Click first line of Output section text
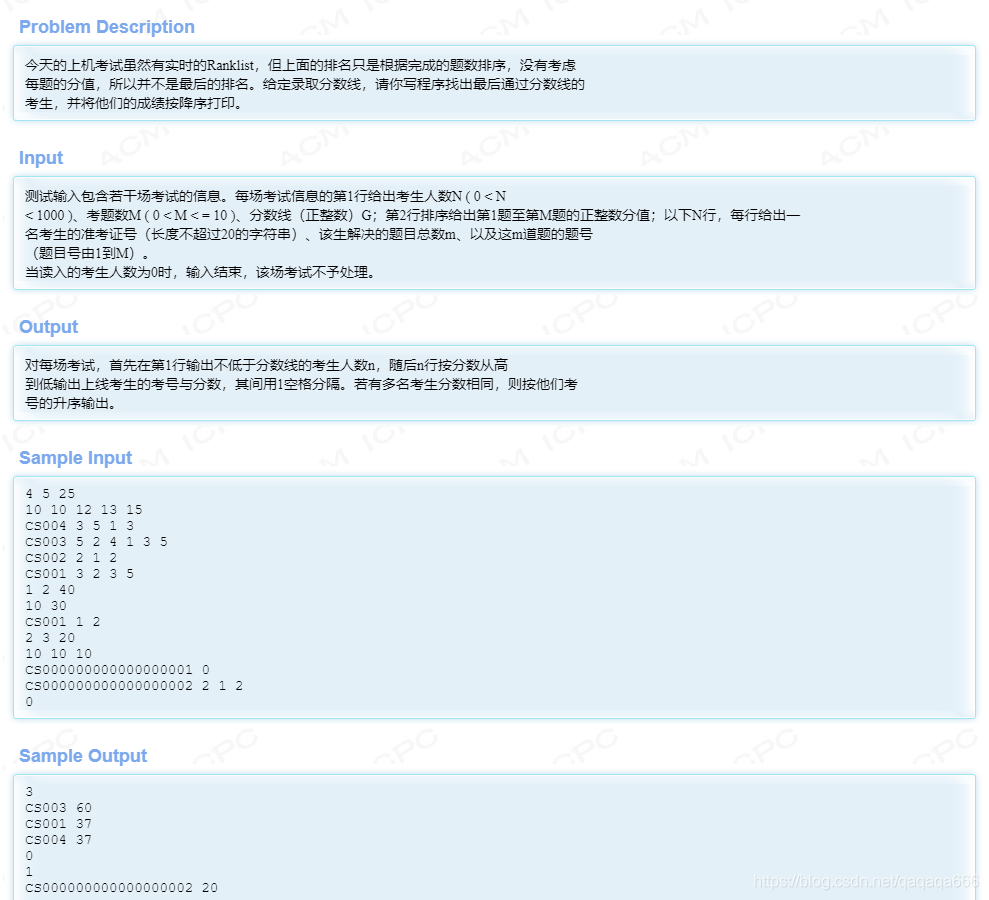This screenshot has width=989, height=900. coord(266,365)
